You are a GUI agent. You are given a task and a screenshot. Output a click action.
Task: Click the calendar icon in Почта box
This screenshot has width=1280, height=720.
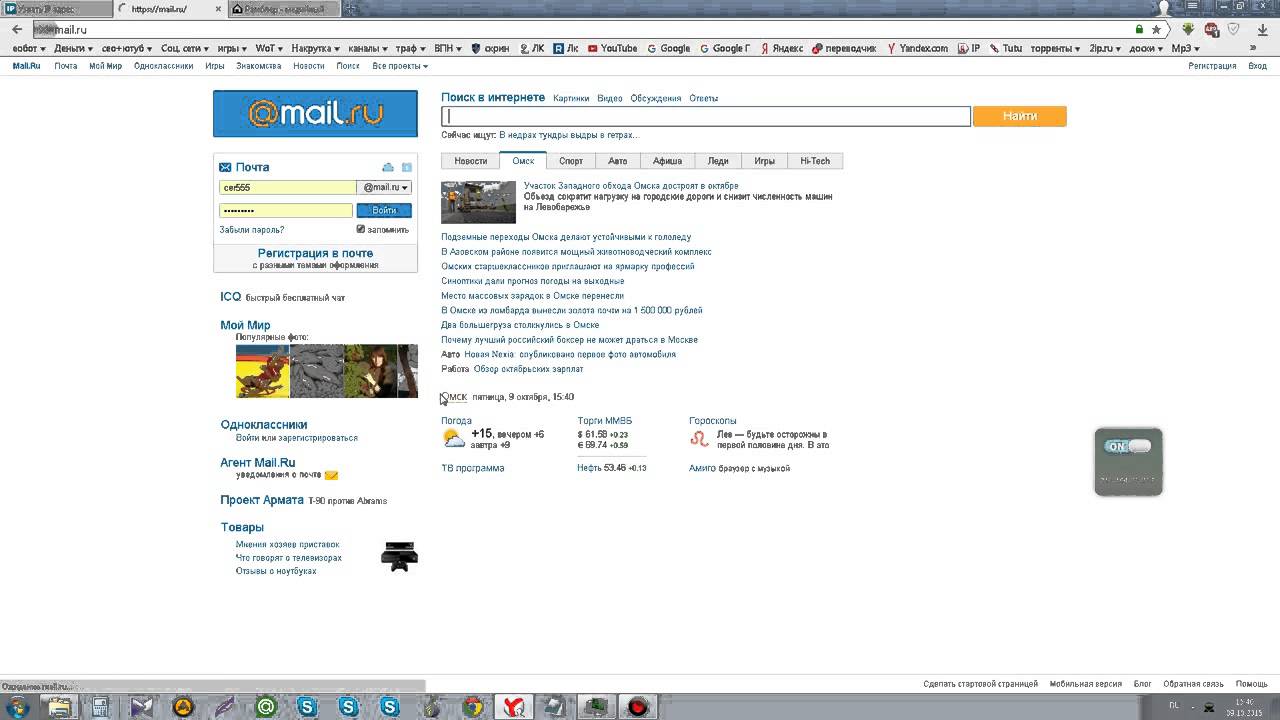tap(407, 167)
